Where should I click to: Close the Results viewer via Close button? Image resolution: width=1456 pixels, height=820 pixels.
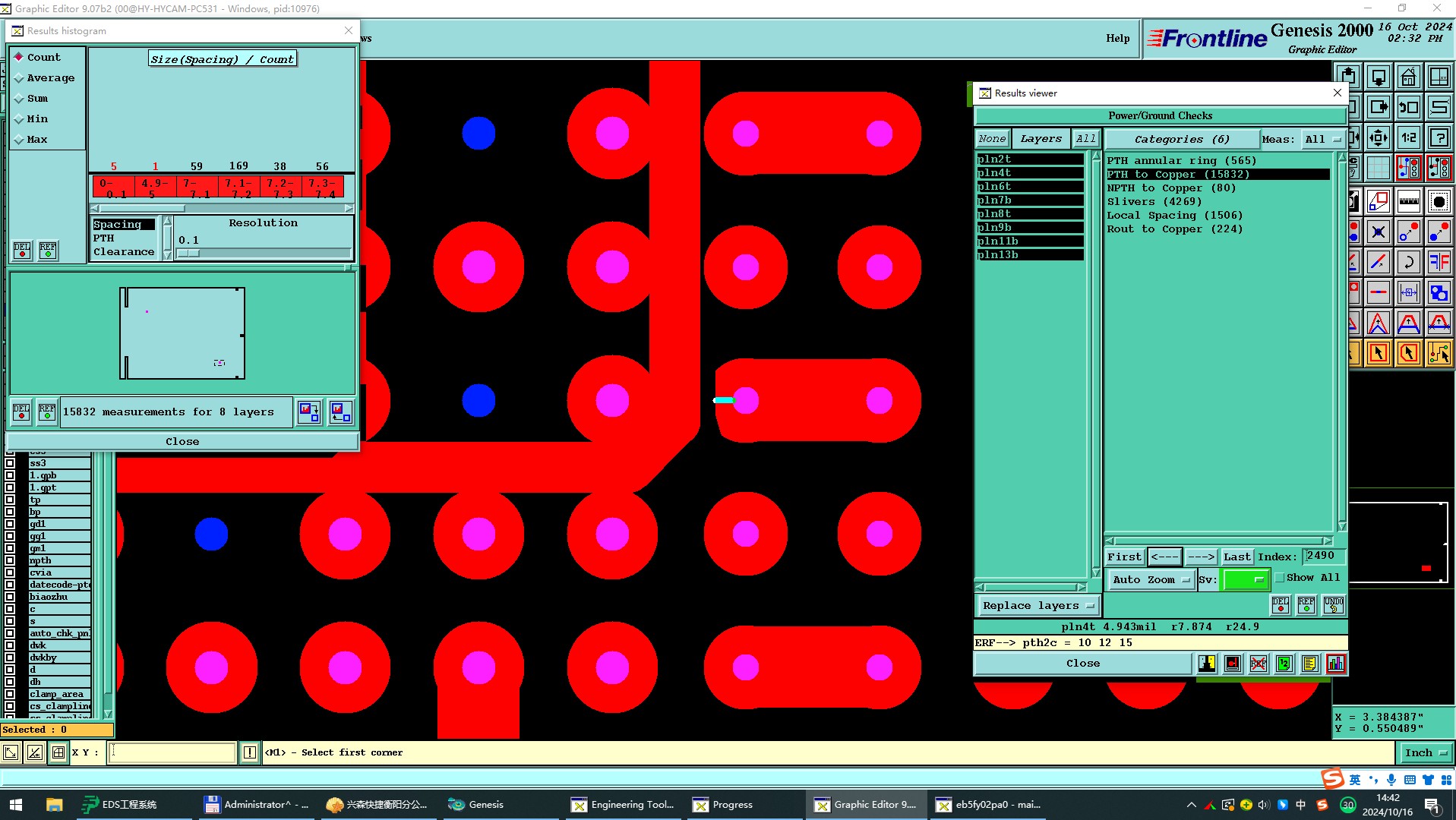[x=1083, y=664]
